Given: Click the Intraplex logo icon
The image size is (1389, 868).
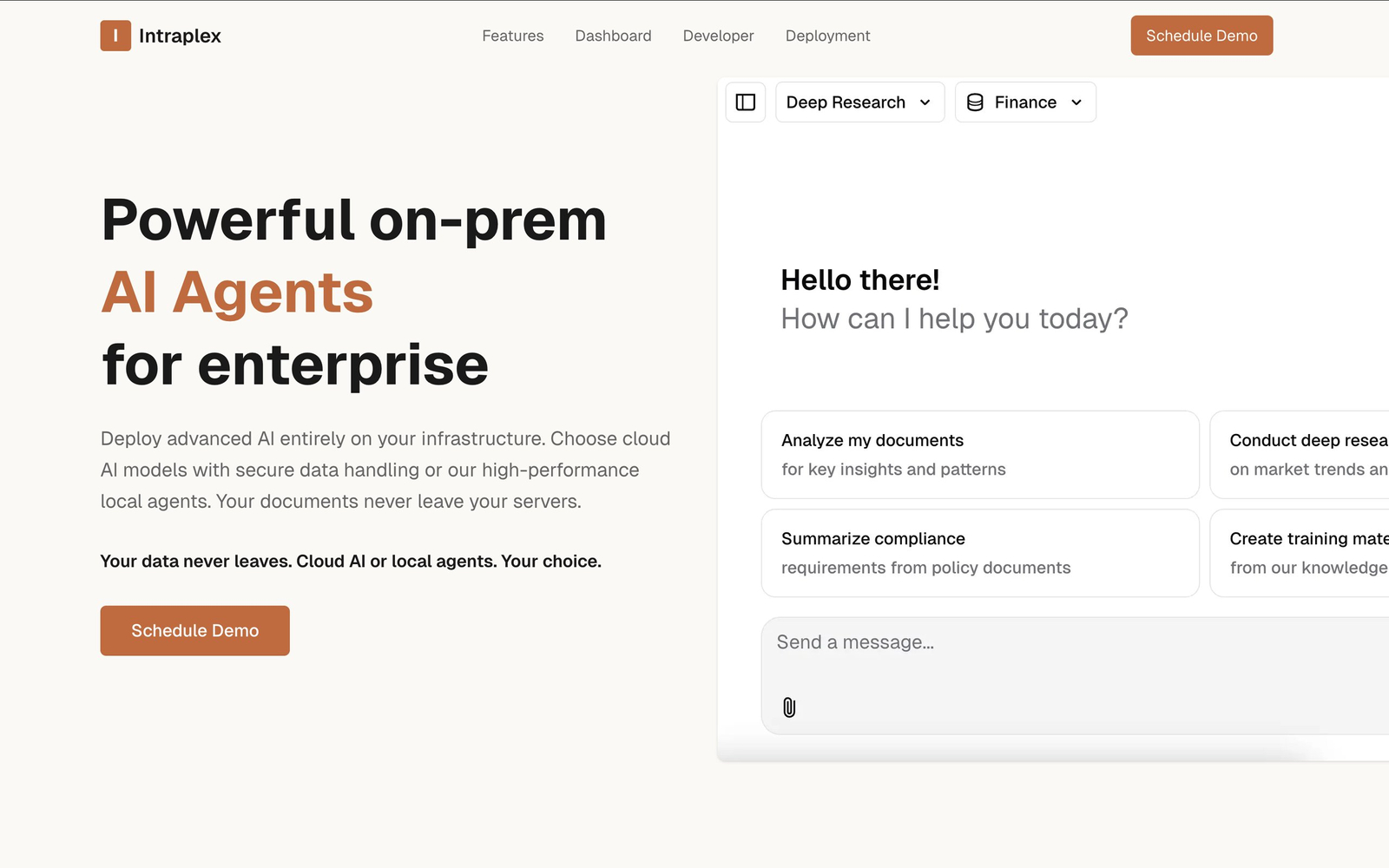Looking at the screenshot, I should click(x=115, y=36).
